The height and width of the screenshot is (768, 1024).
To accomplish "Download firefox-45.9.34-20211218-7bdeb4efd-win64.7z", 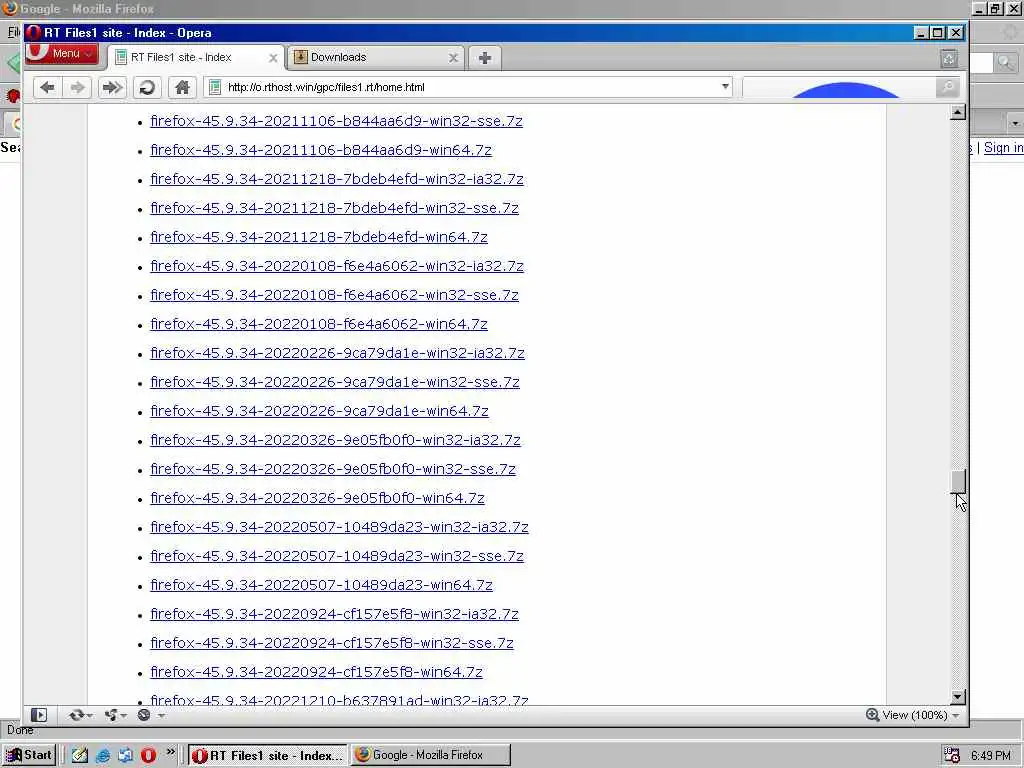I will click(x=319, y=237).
